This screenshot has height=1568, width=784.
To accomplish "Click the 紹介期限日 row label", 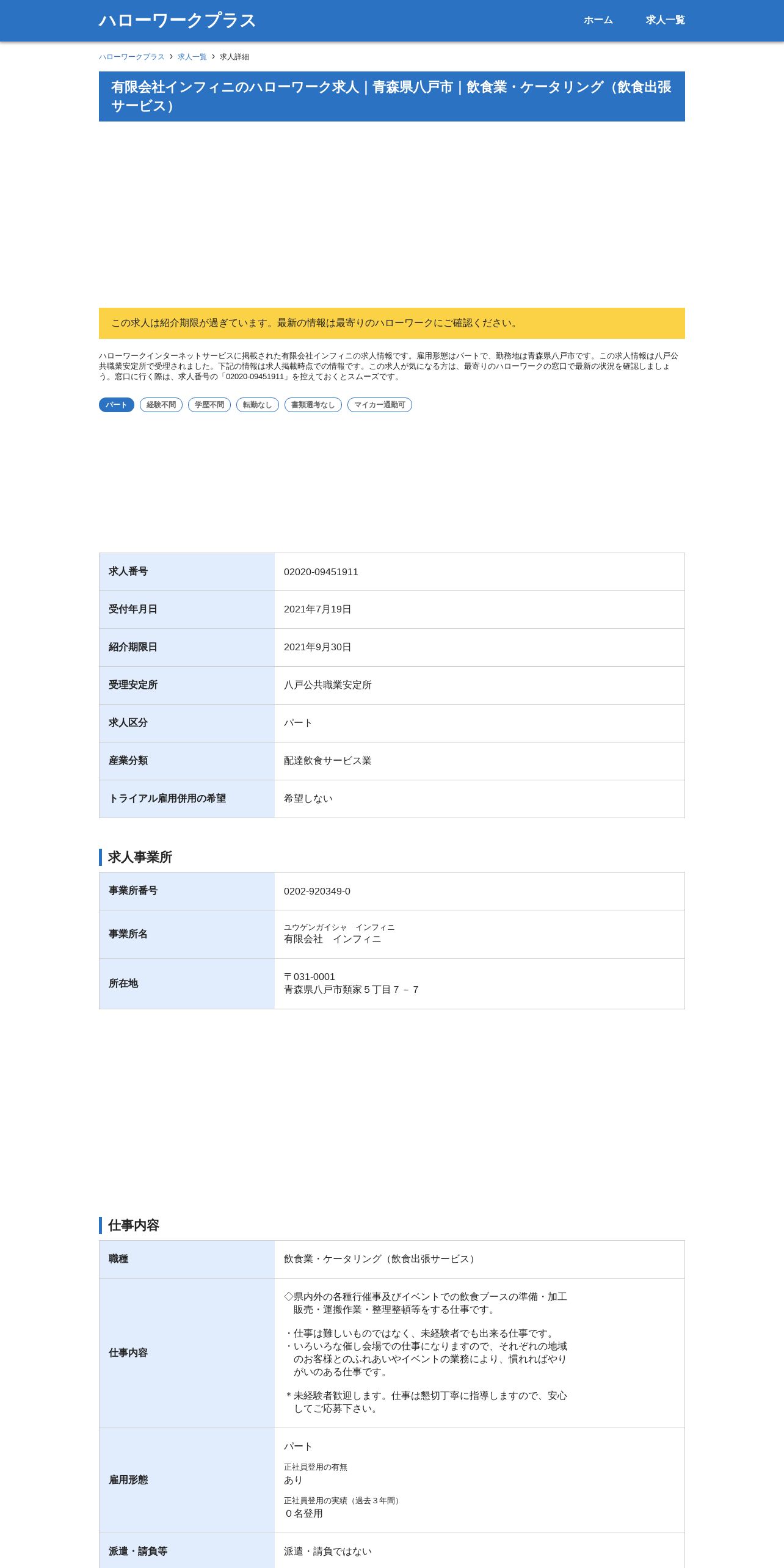I will click(133, 647).
